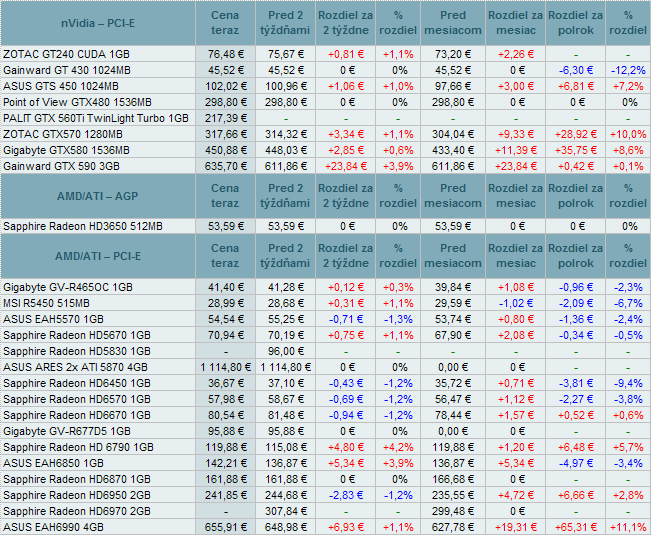Screen dimensions: 651x535
Task: Select the "-4,97 €" half-year difference
Action: pyautogui.click(x=576, y=463)
